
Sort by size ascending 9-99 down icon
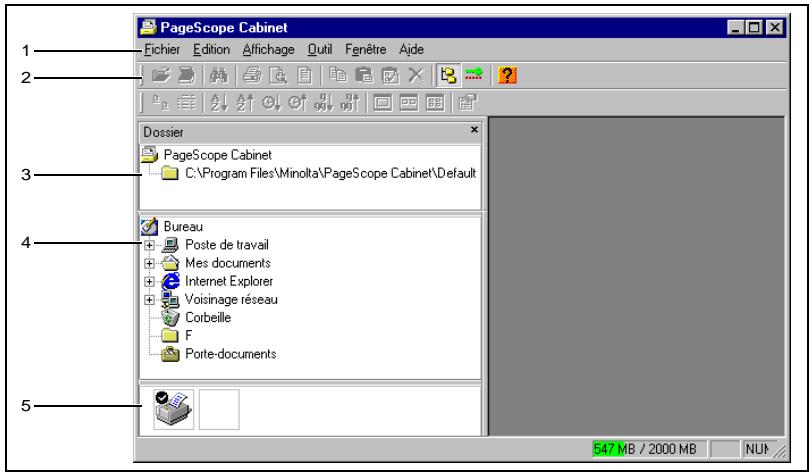coord(323,103)
